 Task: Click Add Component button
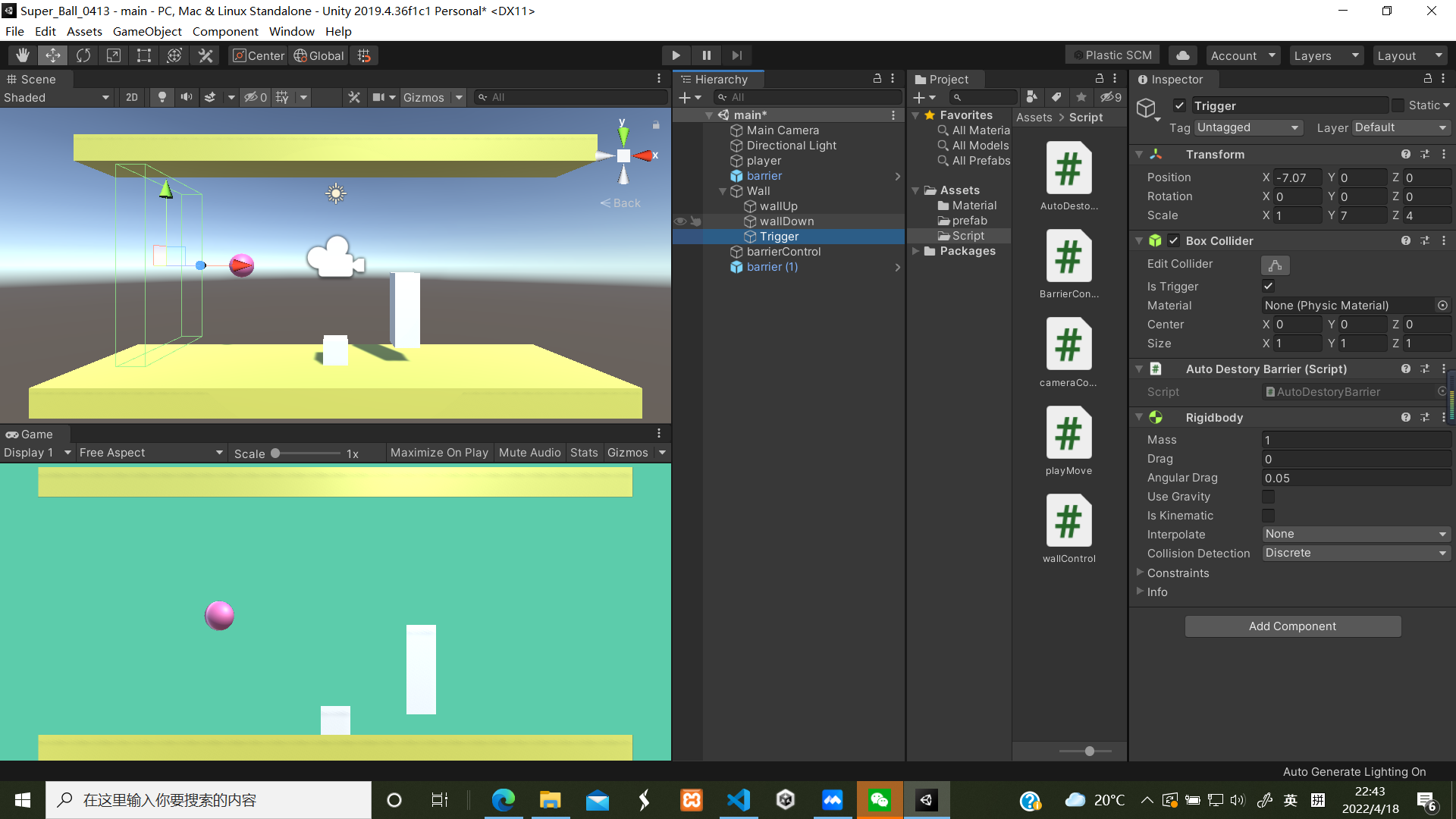click(x=1293, y=626)
